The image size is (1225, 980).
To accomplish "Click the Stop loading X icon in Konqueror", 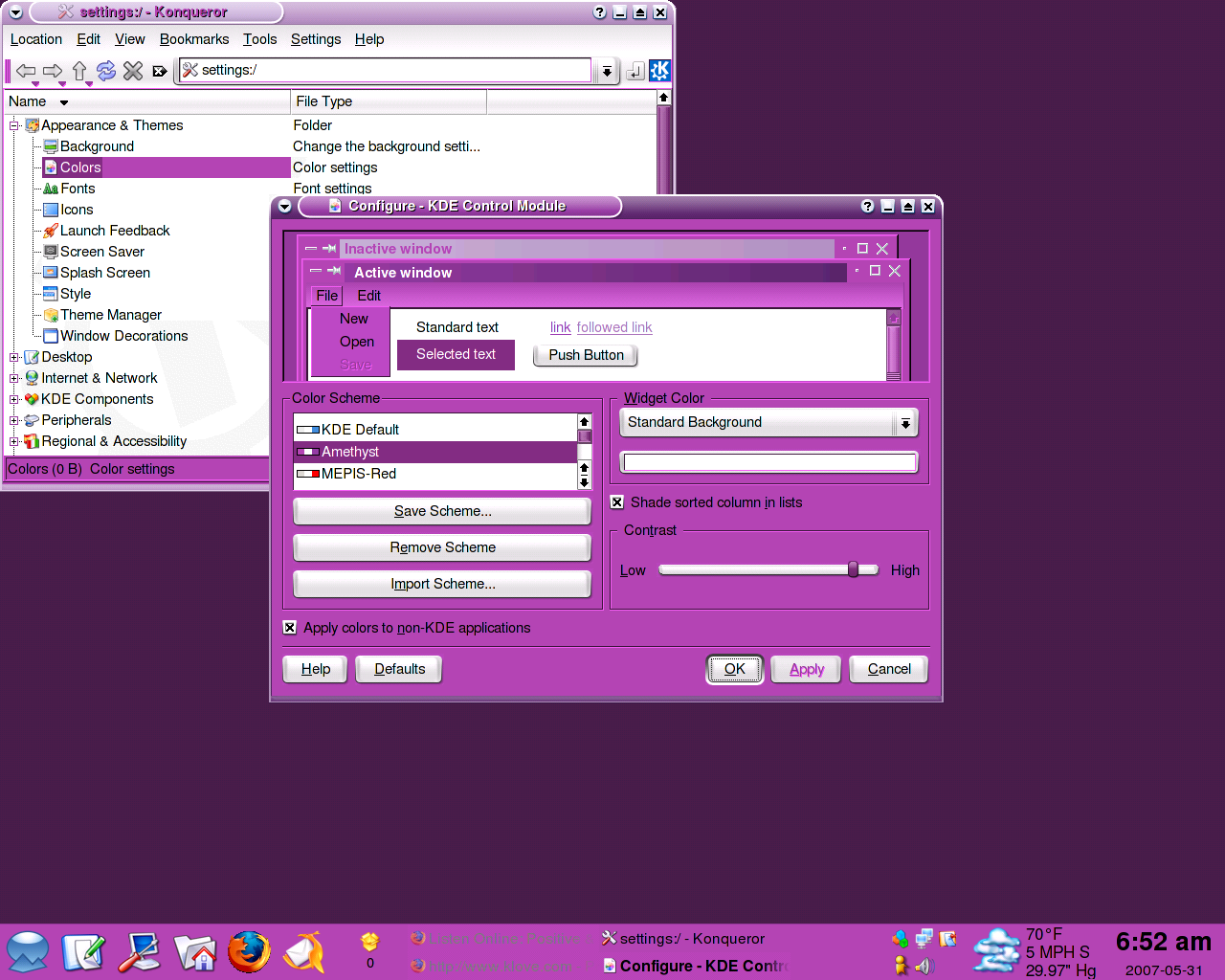I will 133,71.
